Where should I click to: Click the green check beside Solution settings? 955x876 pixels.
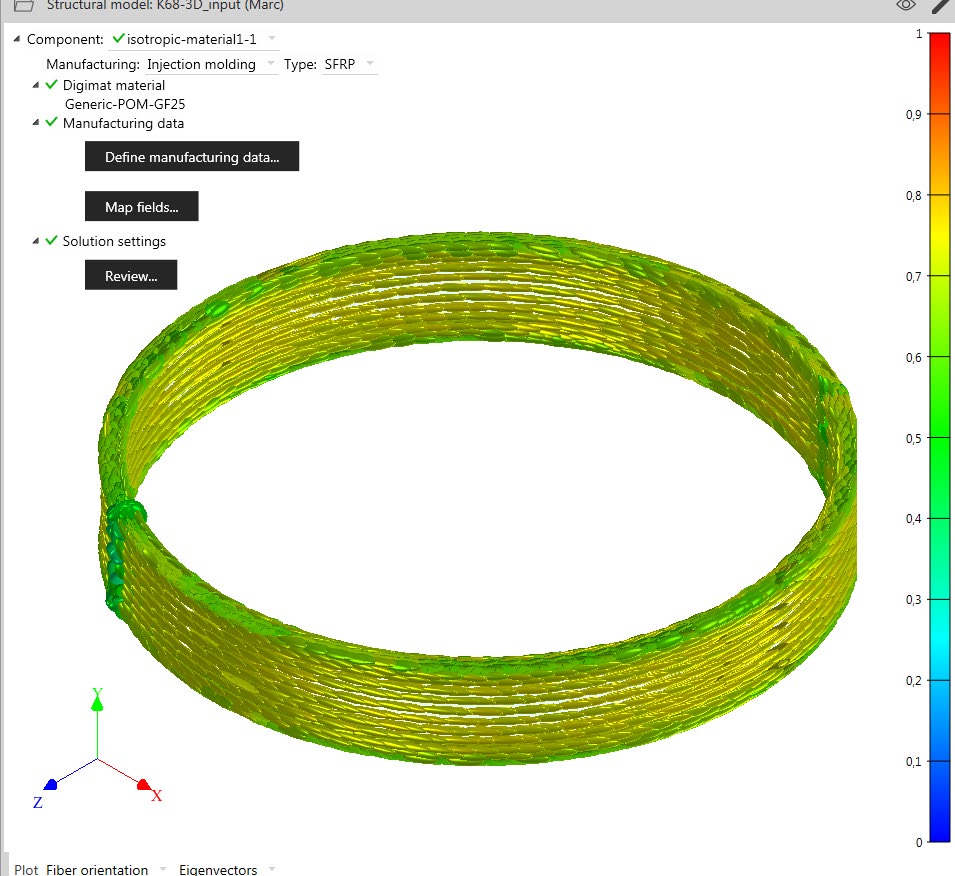click(52, 241)
